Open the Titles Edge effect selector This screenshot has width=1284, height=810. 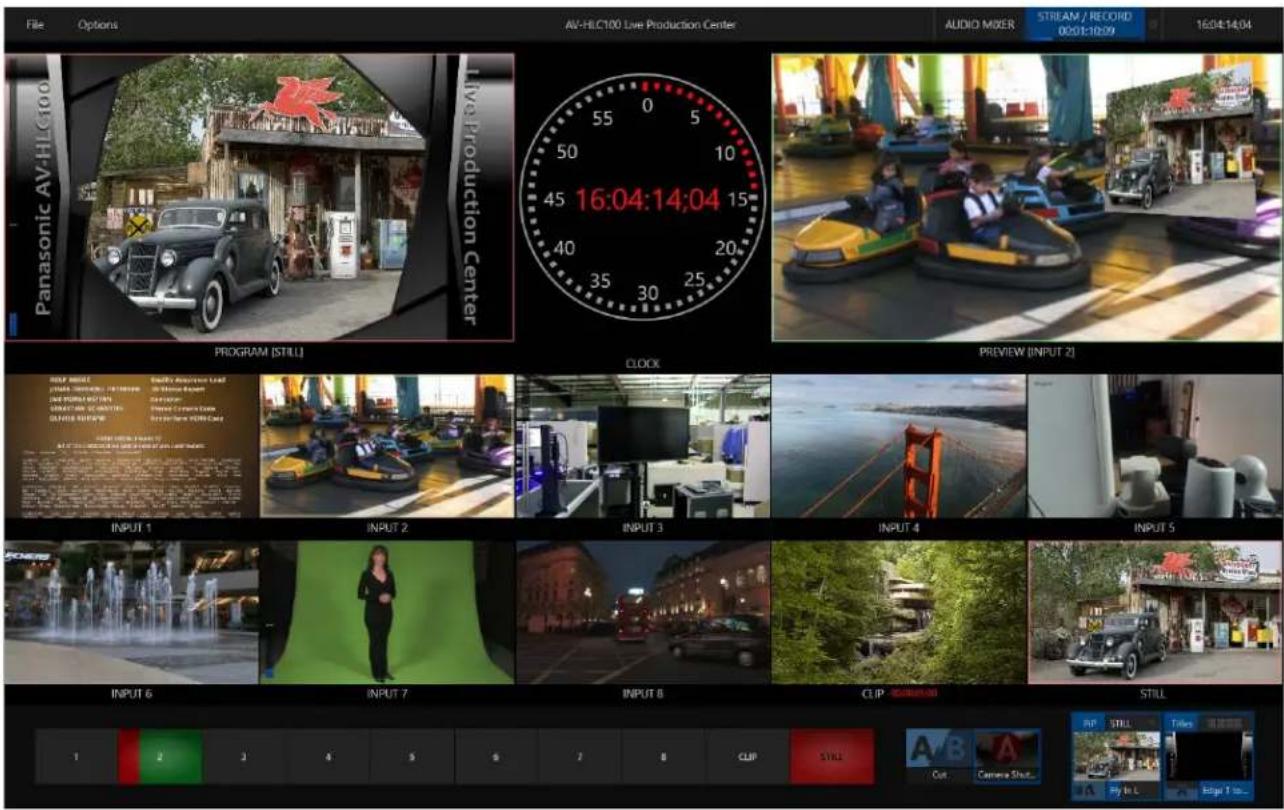pyautogui.click(x=1226, y=791)
